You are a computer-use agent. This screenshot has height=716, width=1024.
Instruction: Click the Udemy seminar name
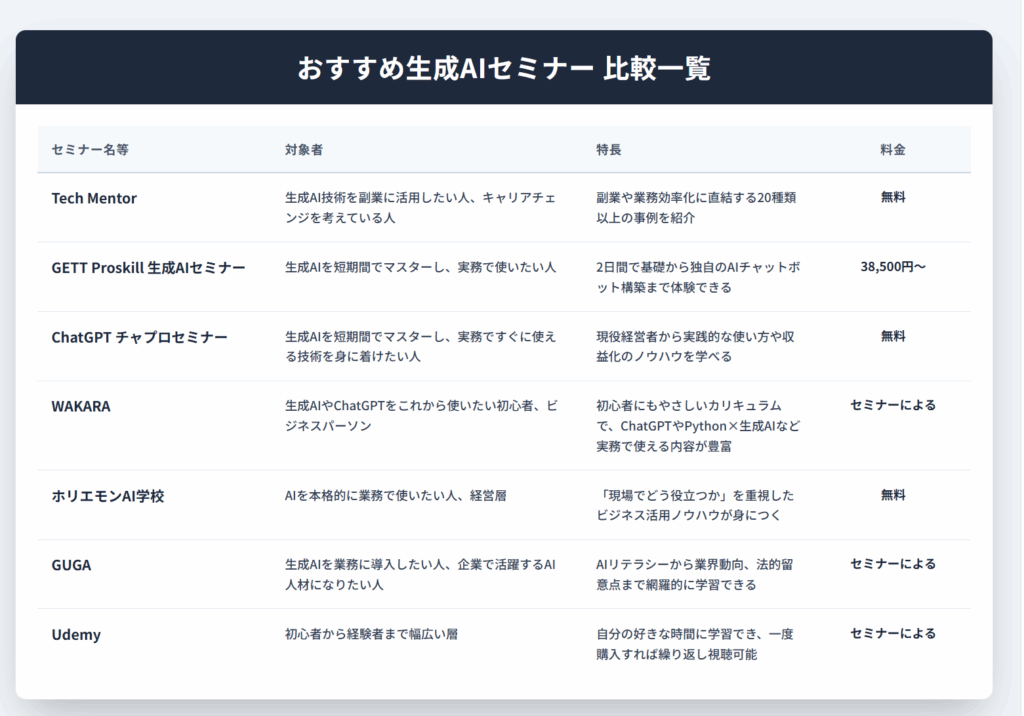pos(76,635)
